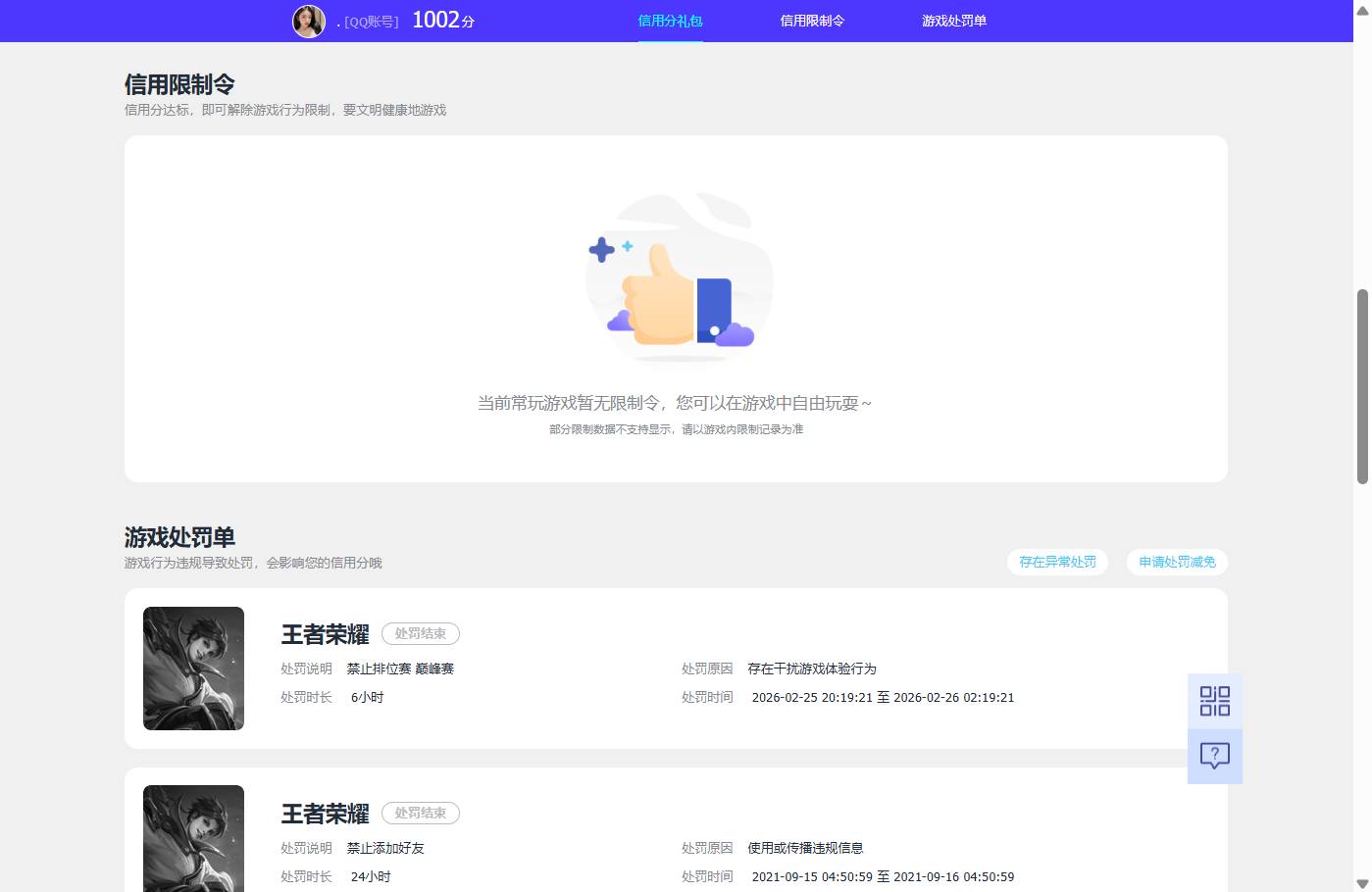Viewport: 1372px width, 892px height.
Task: Click the user avatar in the header
Action: (x=308, y=21)
